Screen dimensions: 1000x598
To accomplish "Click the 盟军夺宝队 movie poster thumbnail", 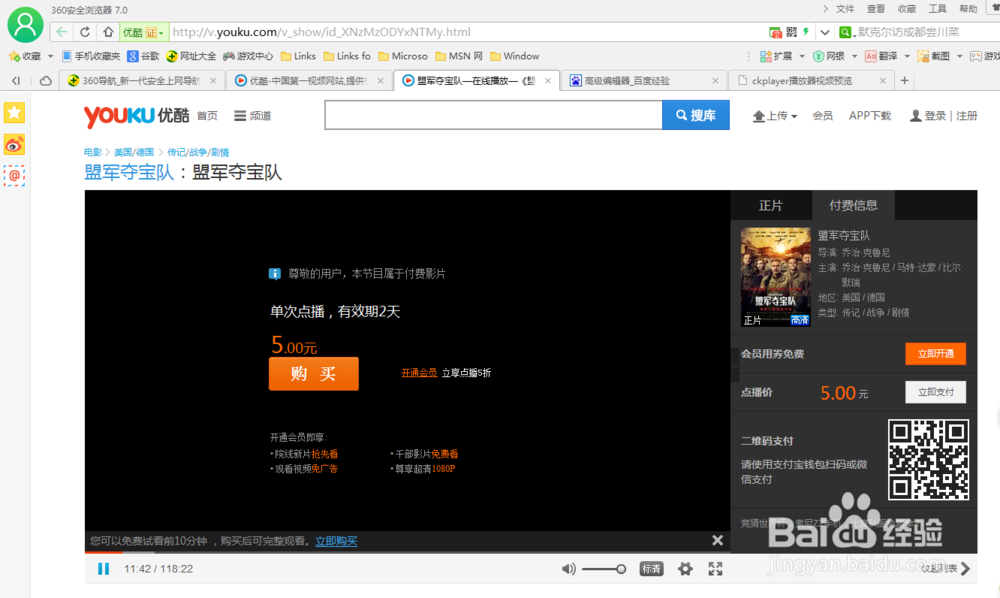I will (x=776, y=277).
